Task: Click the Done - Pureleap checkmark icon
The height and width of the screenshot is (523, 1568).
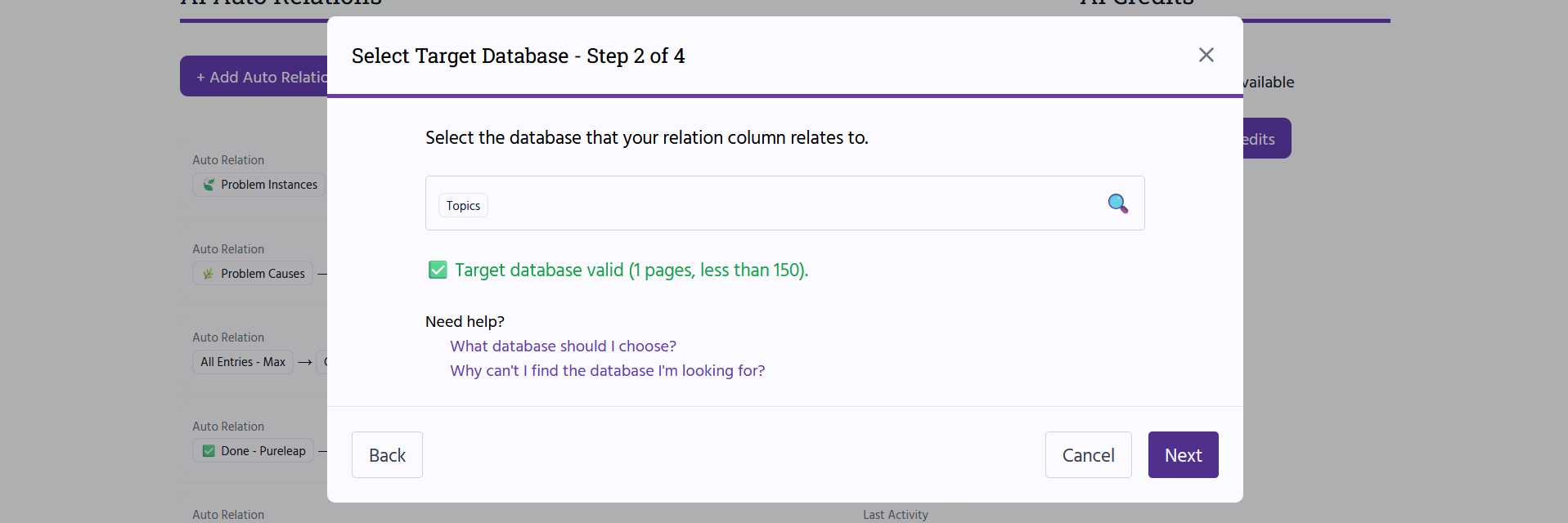Action: (209, 451)
